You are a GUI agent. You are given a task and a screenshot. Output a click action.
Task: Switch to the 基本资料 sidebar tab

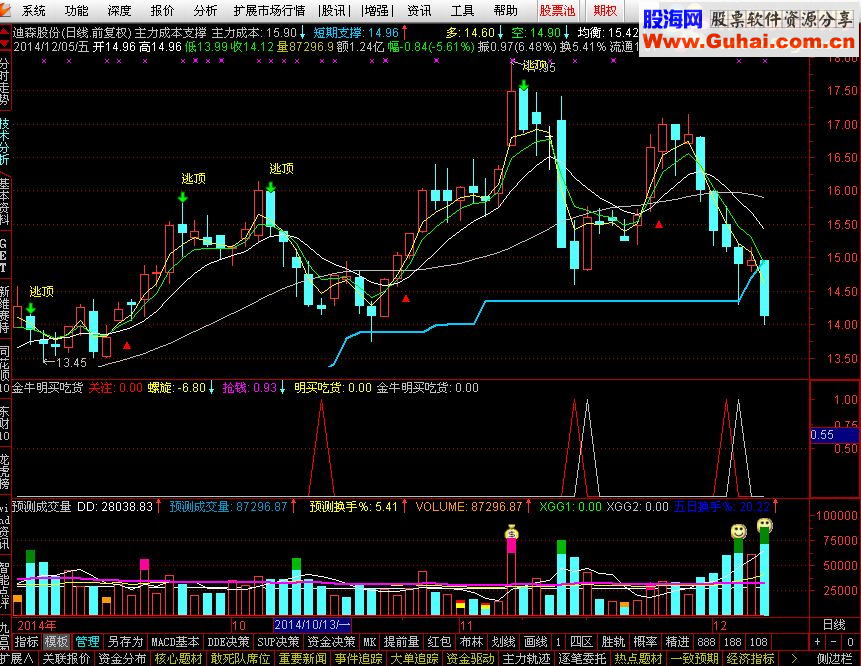[4, 201]
